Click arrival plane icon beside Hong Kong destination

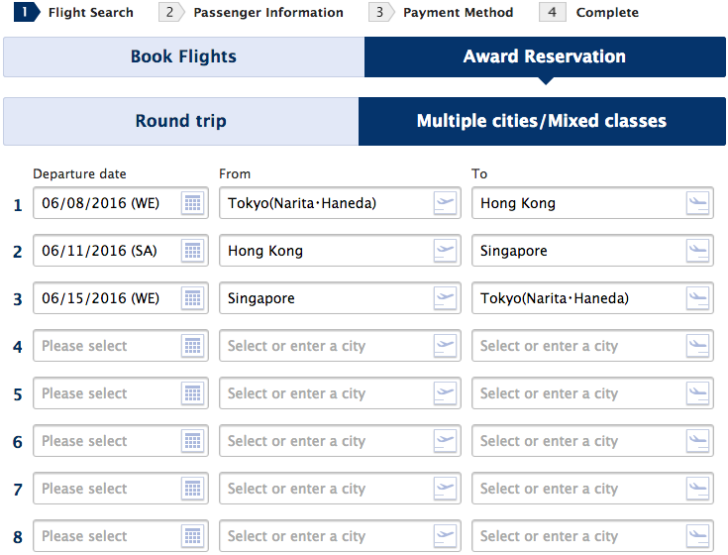tap(697, 203)
